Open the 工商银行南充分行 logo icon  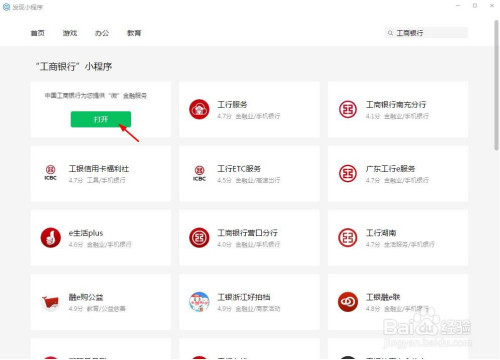click(348, 109)
